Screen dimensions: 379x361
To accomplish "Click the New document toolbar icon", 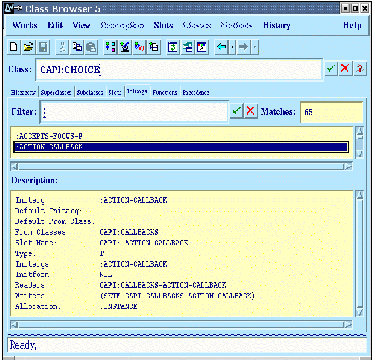I will pos(13,48).
